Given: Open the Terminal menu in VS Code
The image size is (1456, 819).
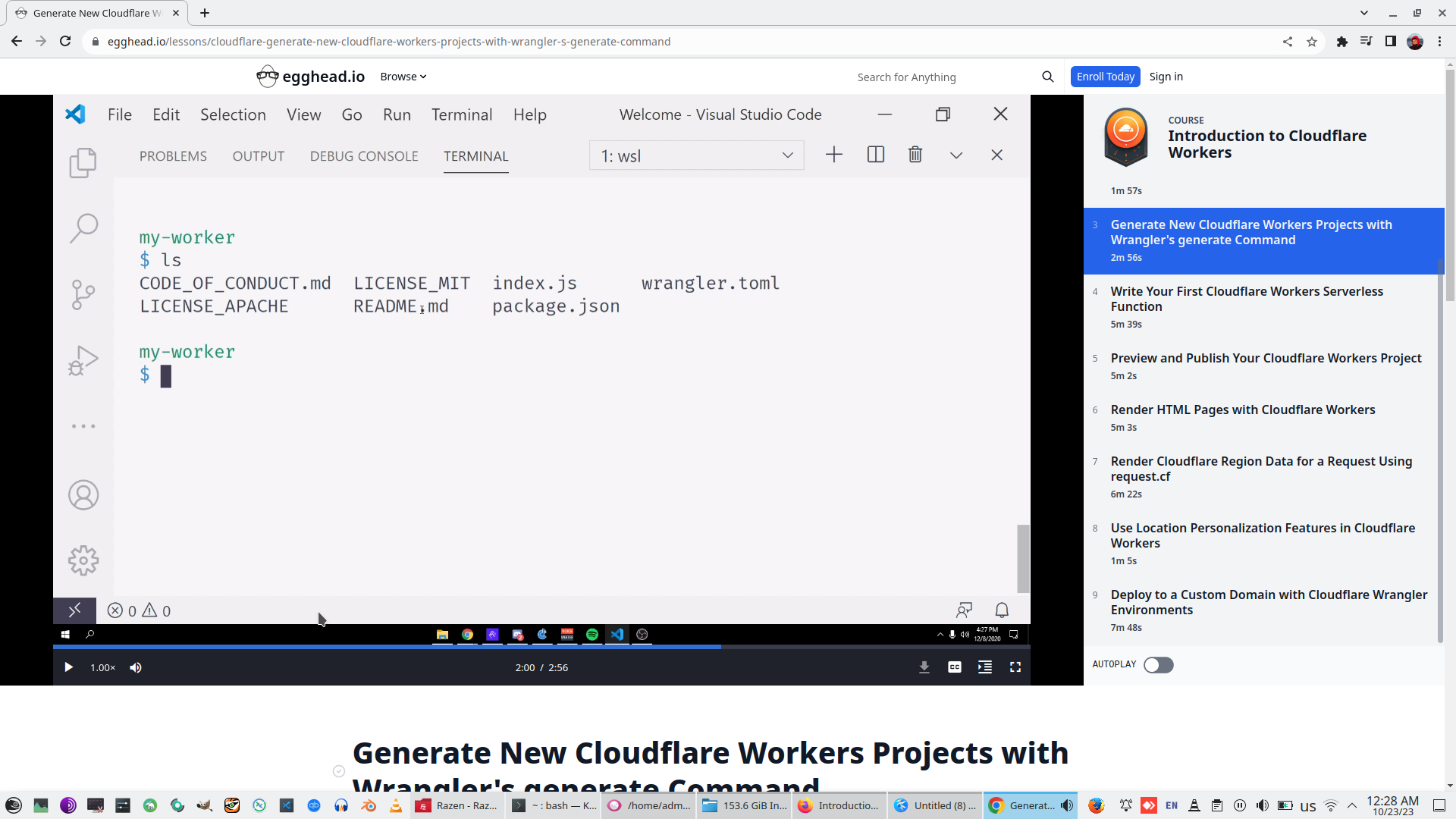Looking at the screenshot, I should click(x=462, y=115).
